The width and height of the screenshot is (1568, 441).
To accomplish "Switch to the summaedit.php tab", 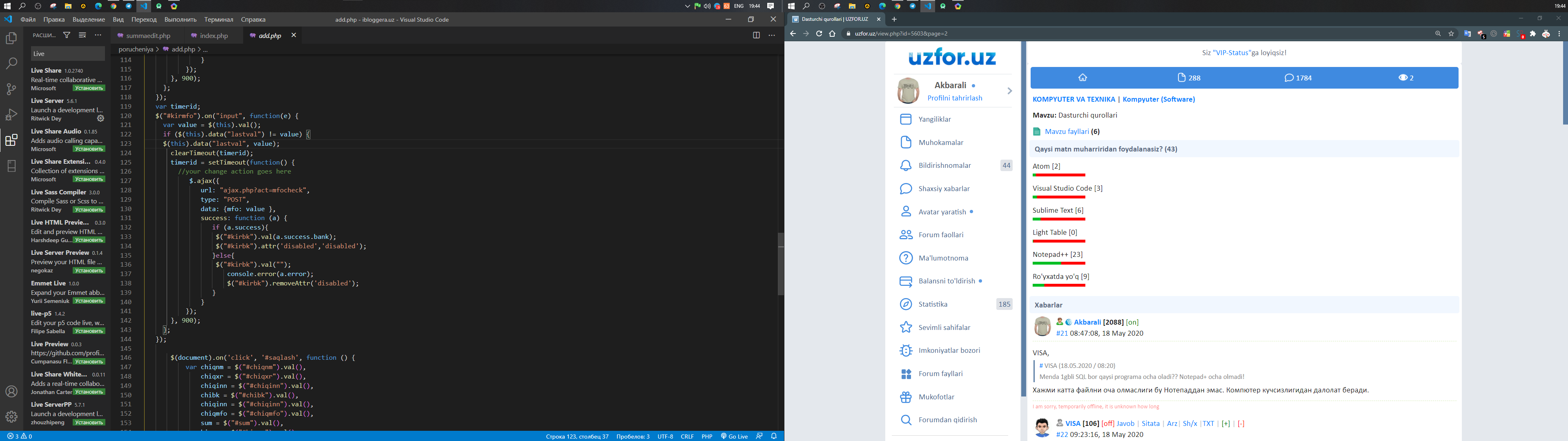I will 148,36.
